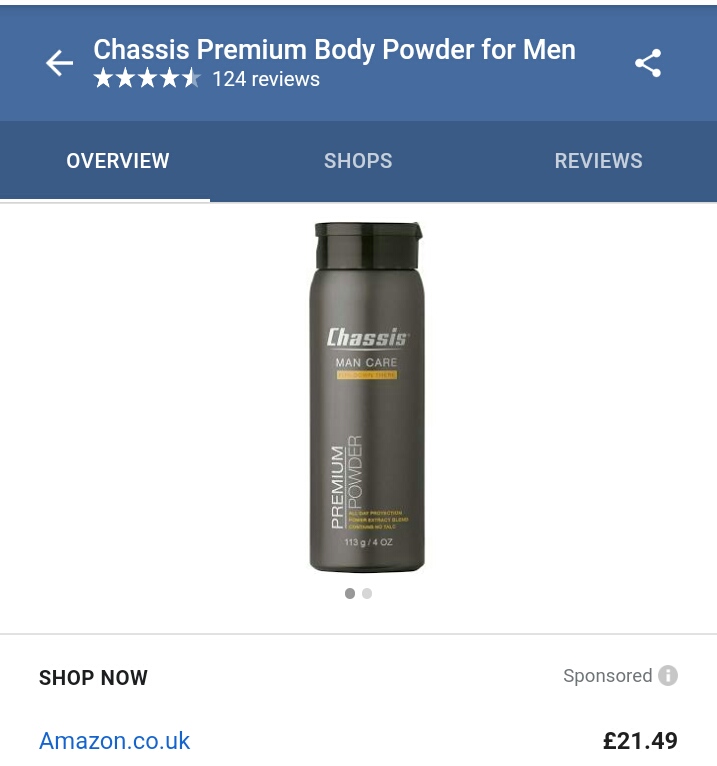The image size is (717, 766).
Task: Open the info icon beside Sponsored
Action: (668, 676)
